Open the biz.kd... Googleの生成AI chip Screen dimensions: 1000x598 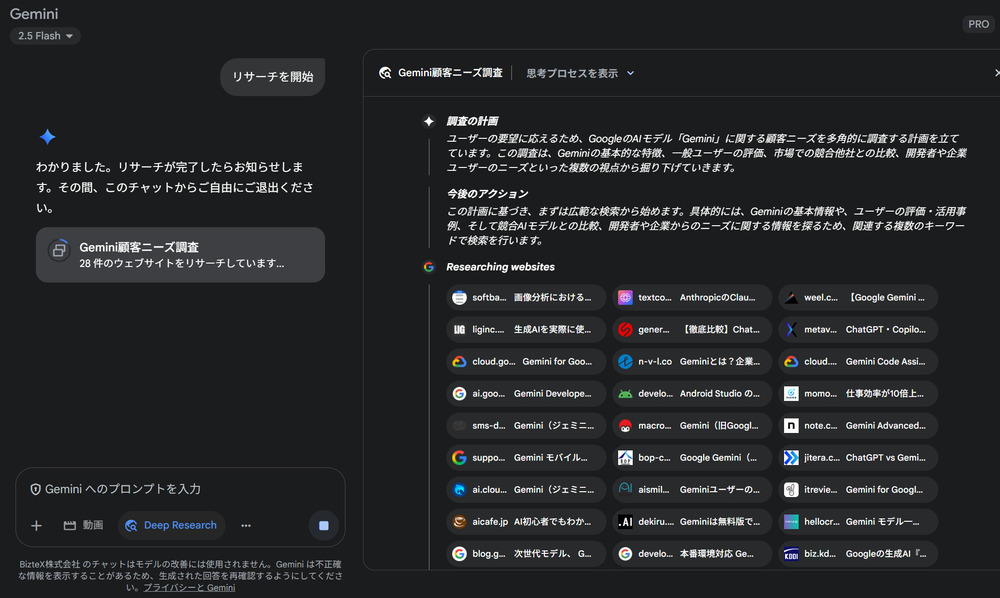[x=858, y=554]
